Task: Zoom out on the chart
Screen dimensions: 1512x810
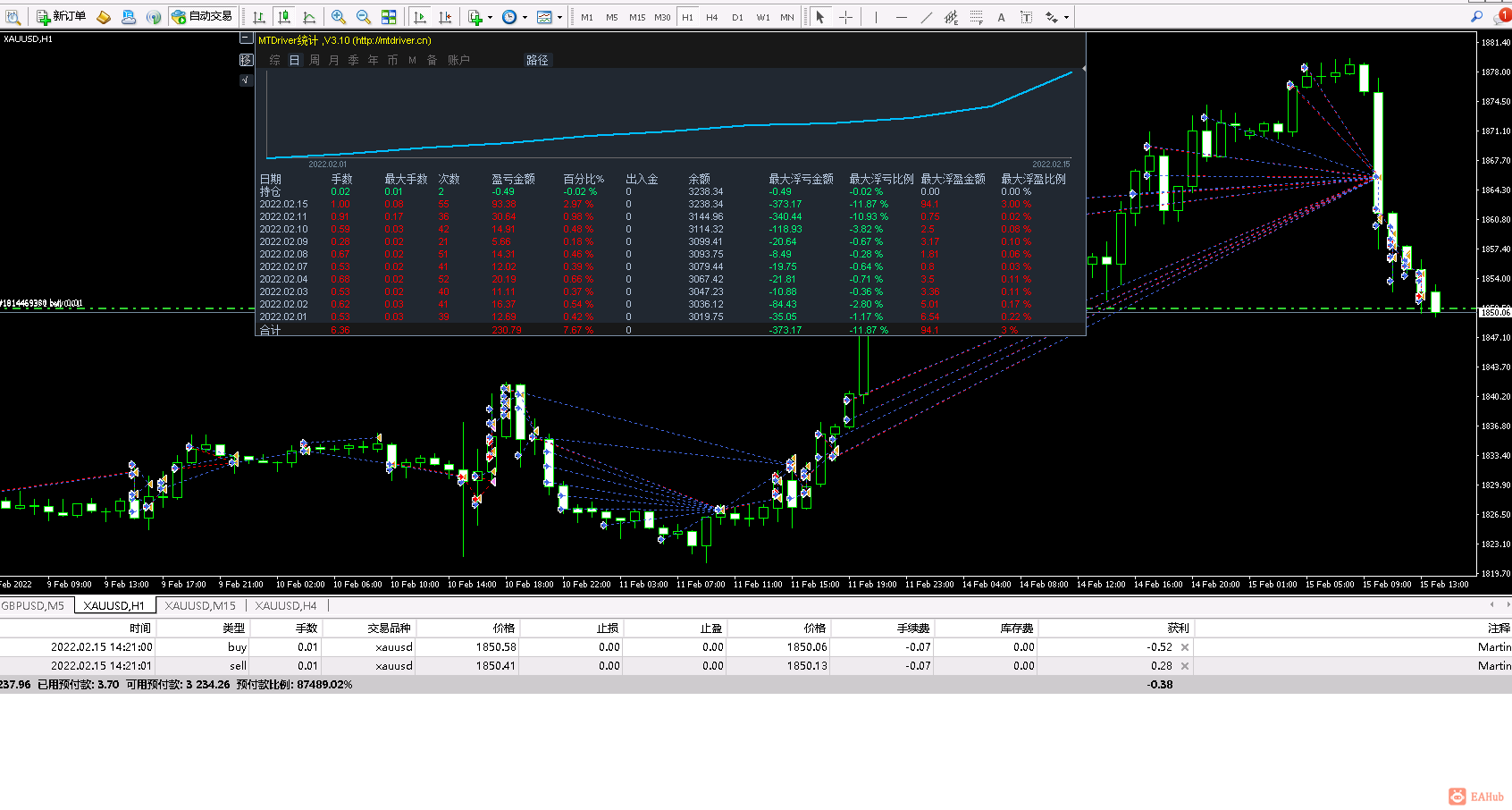Action: click(x=364, y=16)
